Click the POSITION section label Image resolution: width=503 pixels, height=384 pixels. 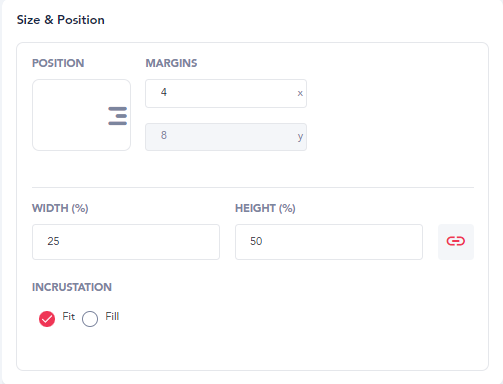(x=58, y=63)
